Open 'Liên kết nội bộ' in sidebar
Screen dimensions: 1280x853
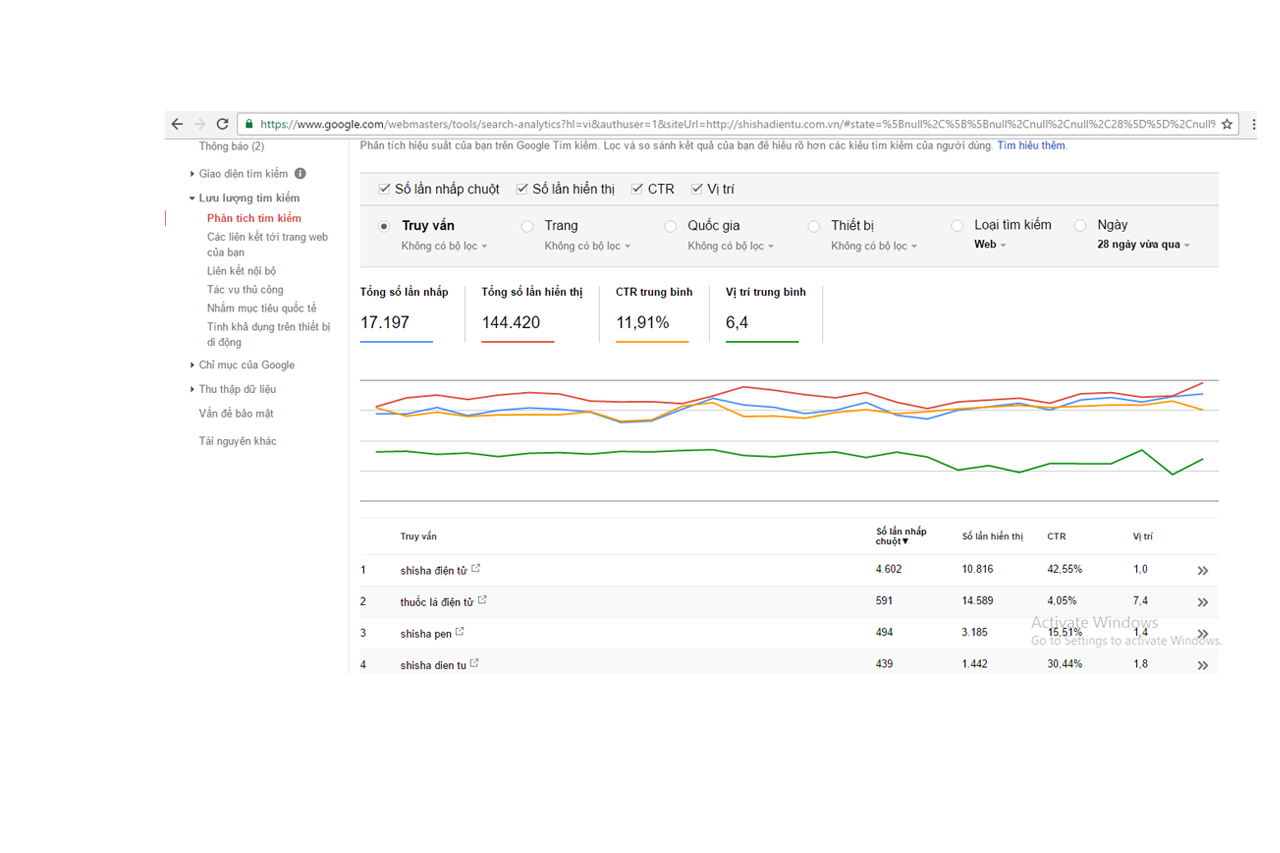[241, 271]
